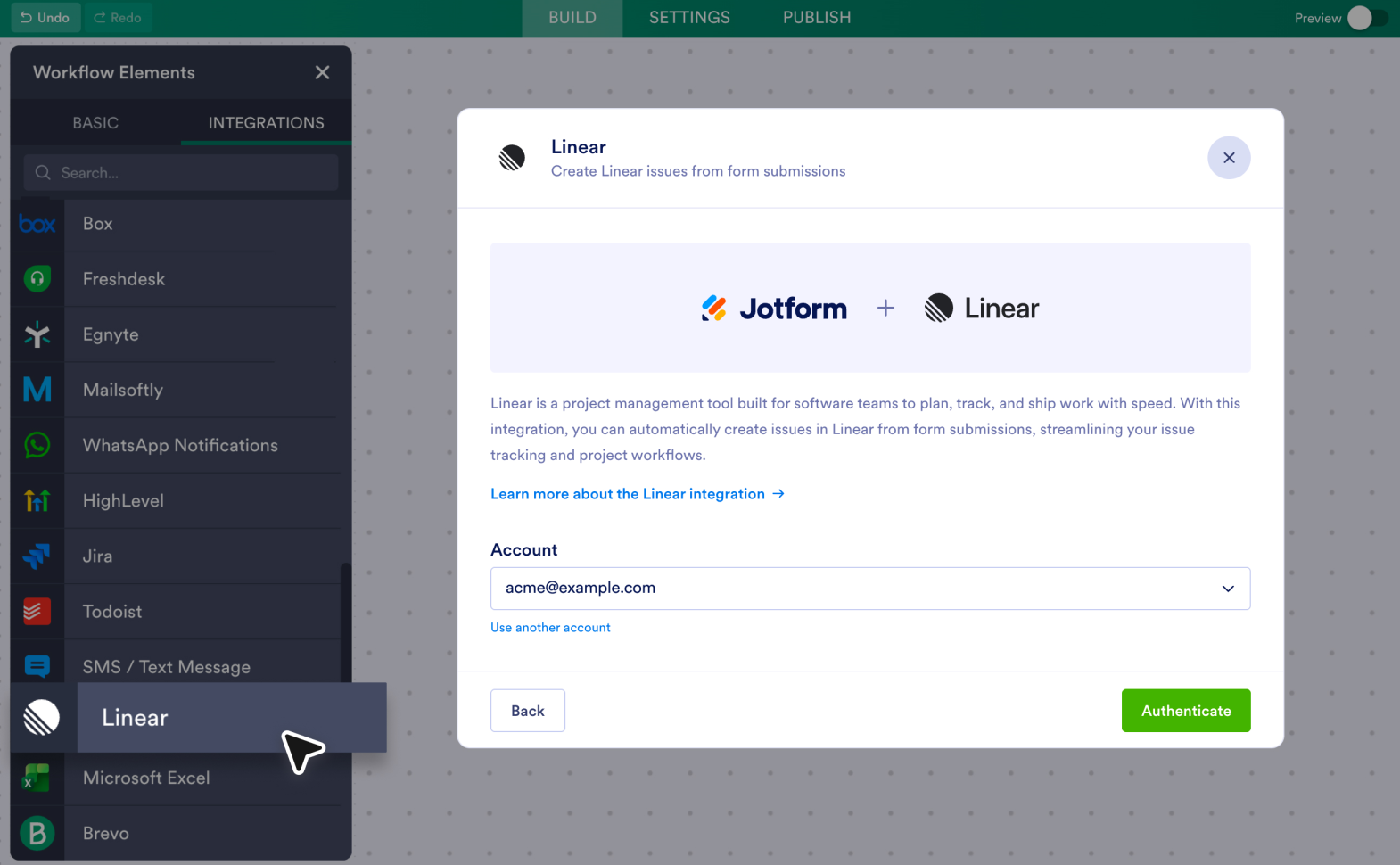Click the search magnifier icon

[43, 173]
